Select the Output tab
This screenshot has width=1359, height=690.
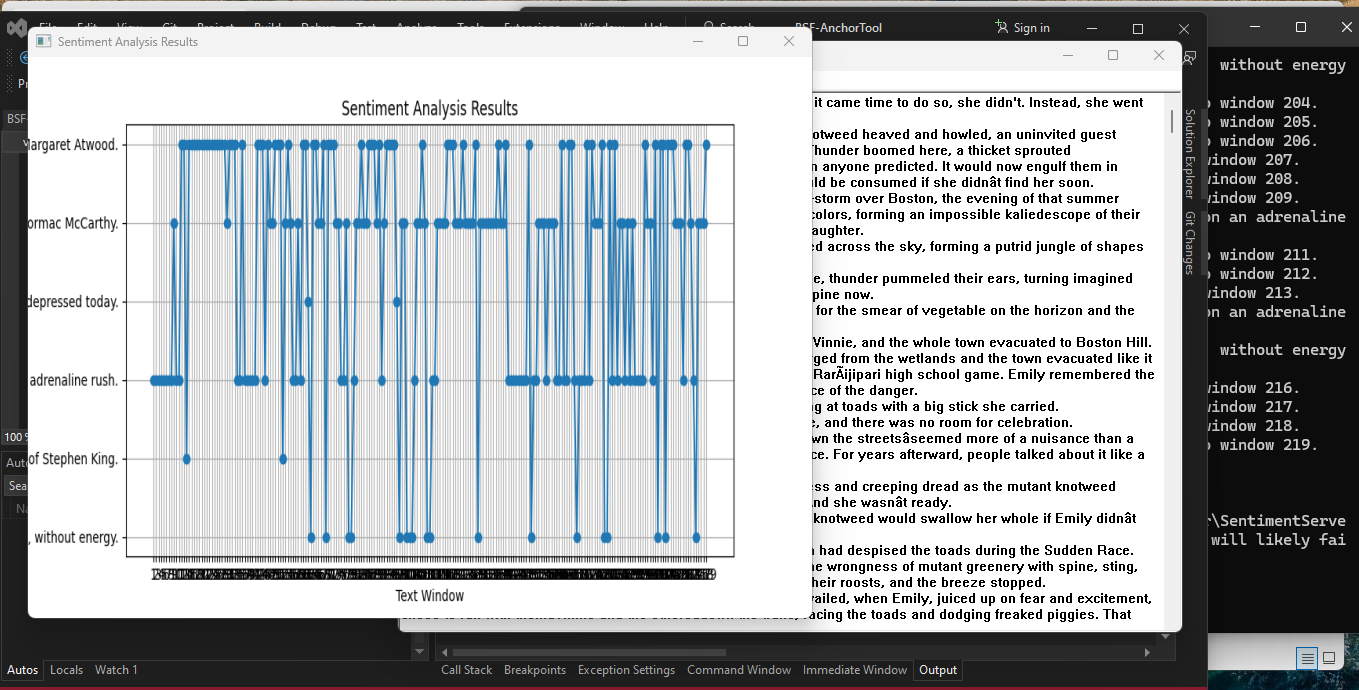tap(938, 670)
